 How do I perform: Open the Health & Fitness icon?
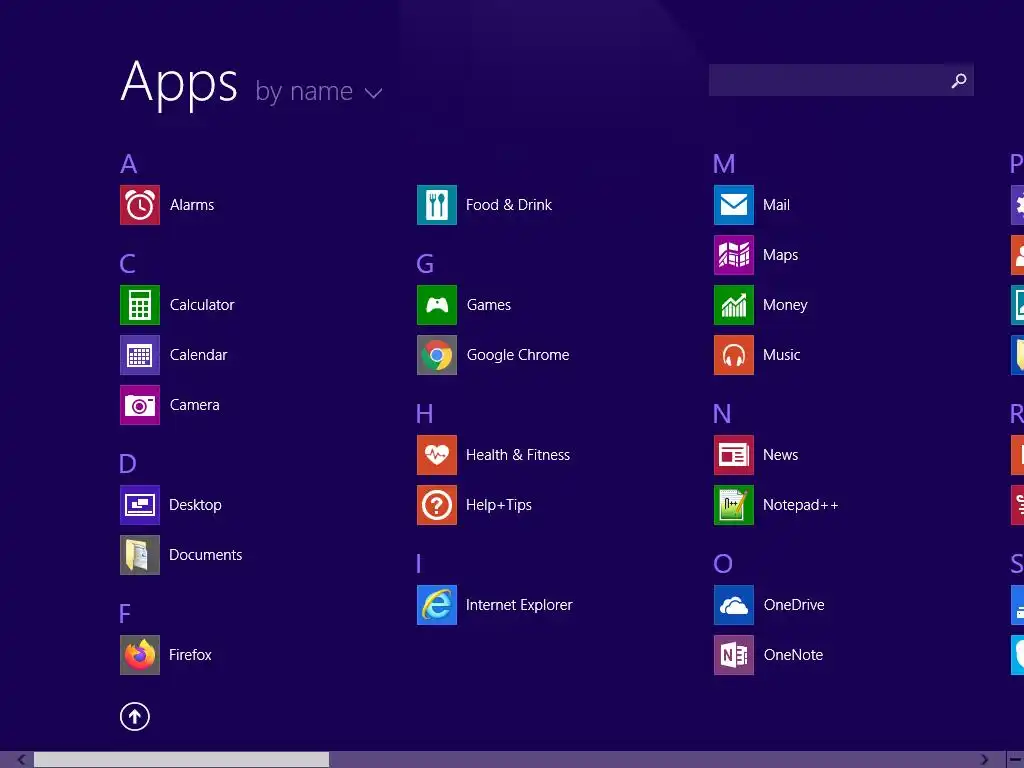[437, 455]
